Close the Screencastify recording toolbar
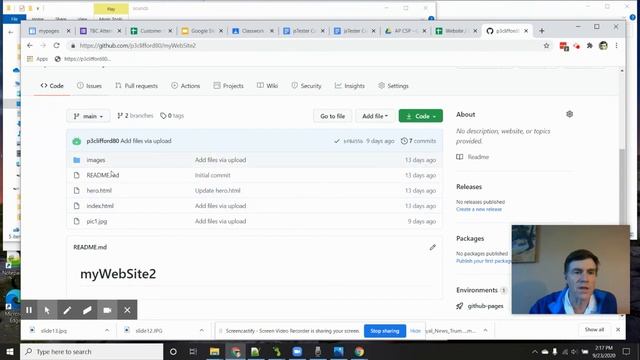The width and height of the screenshot is (640, 360). (127, 310)
